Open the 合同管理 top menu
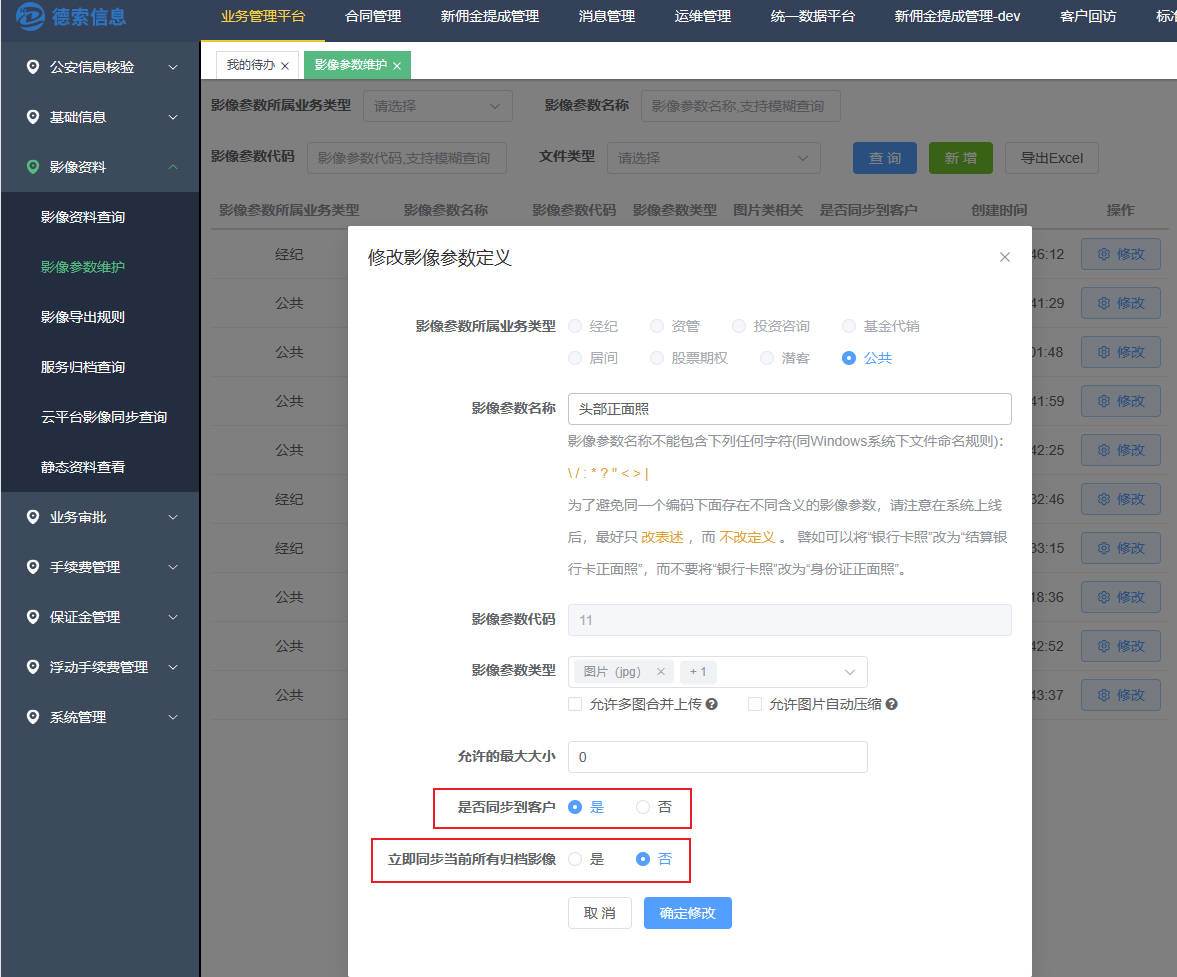The height and width of the screenshot is (977, 1177). [x=373, y=17]
